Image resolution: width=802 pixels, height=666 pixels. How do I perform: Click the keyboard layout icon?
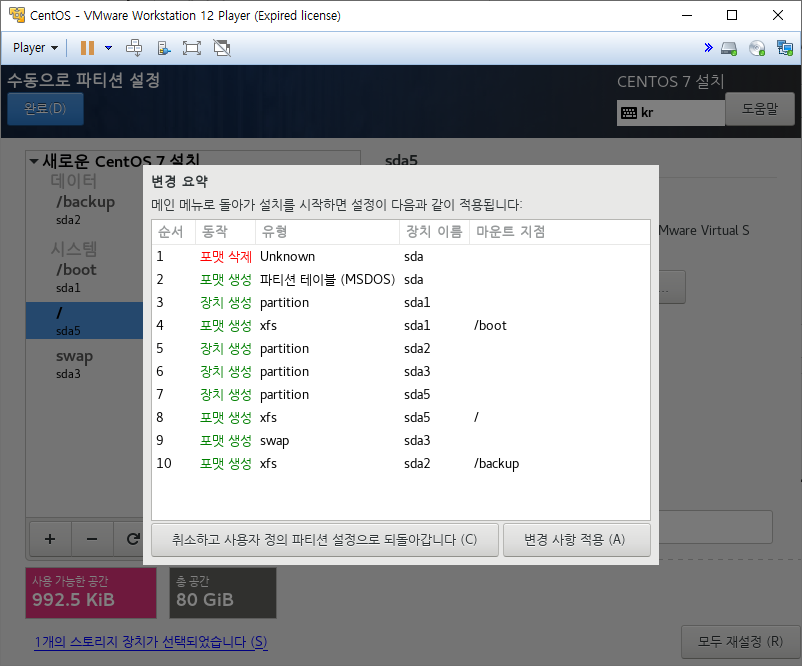pyautogui.click(x=629, y=113)
